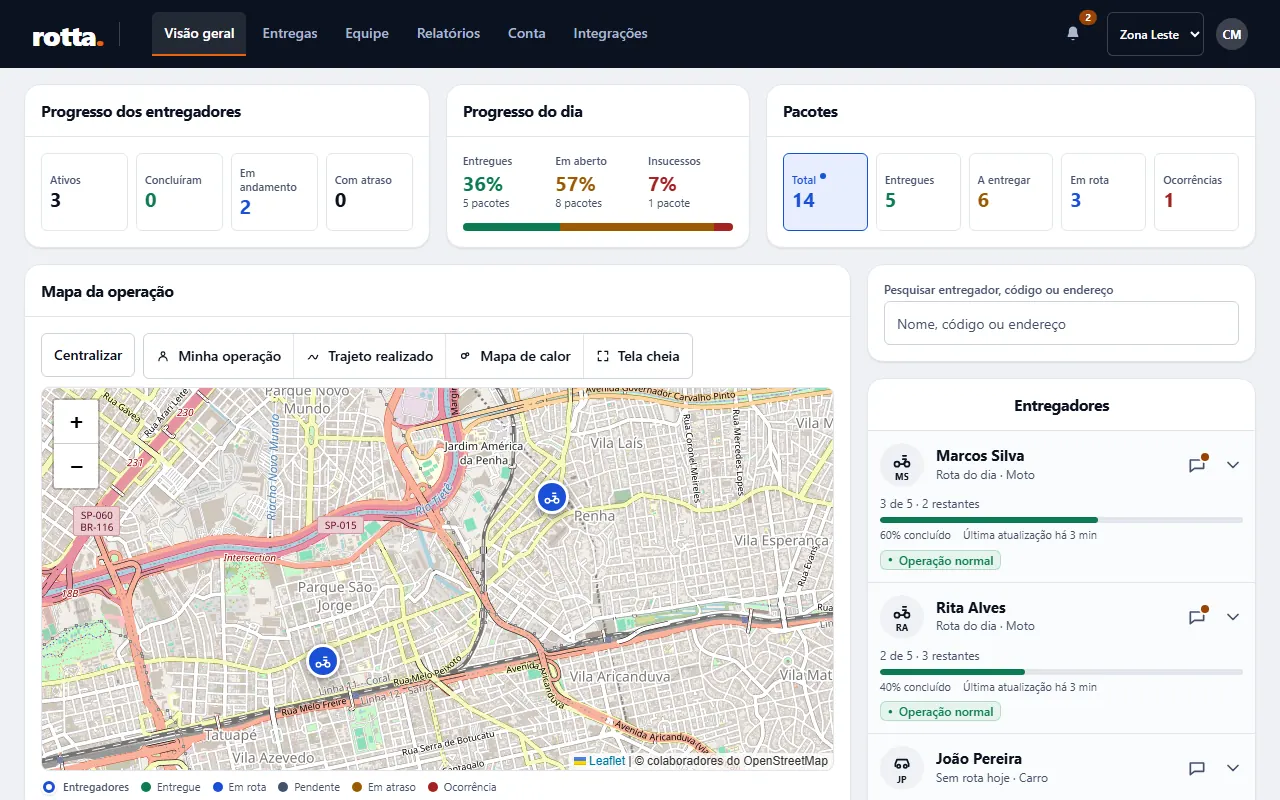Viewport: 1280px width, 800px height.
Task: Expand João Pereira's details
Action: (1233, 768)
